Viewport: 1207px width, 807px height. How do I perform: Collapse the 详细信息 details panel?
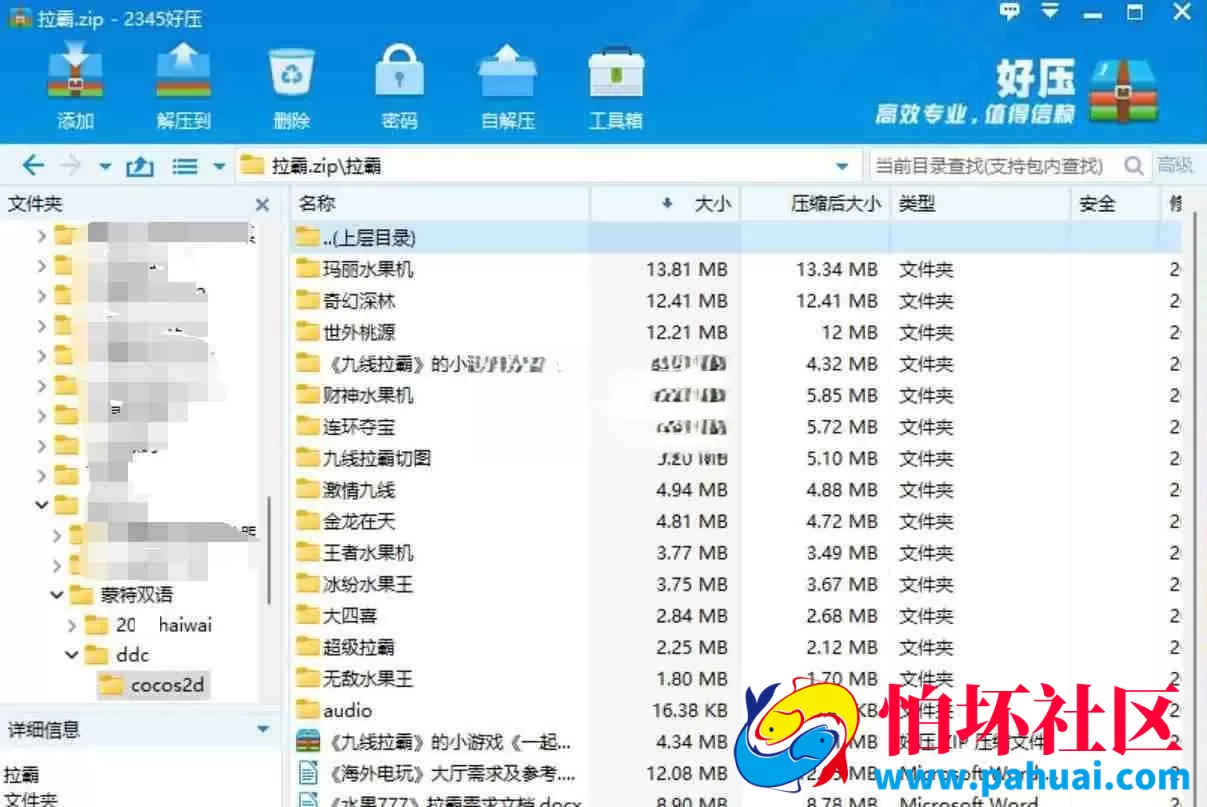(x=263, y=730)
